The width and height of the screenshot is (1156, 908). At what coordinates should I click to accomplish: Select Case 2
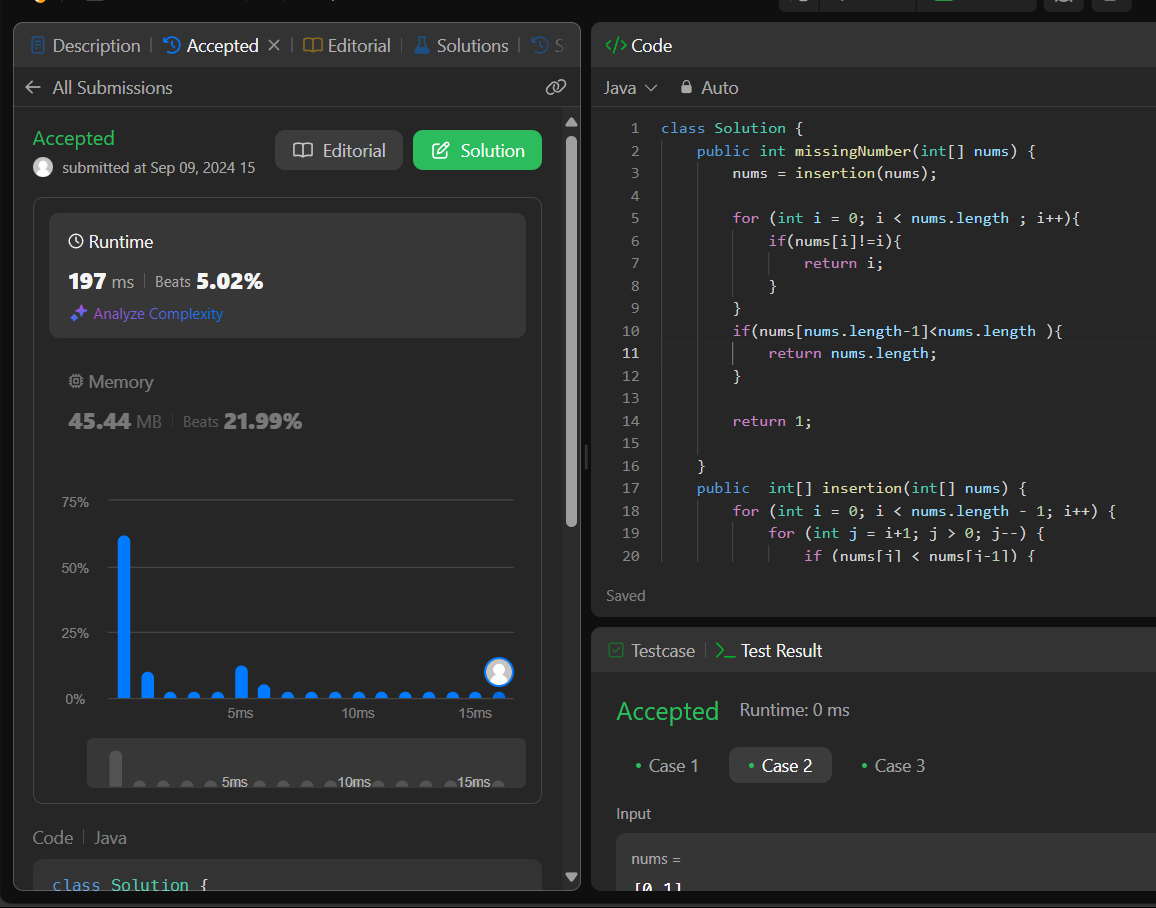click(x=780, y=766)
